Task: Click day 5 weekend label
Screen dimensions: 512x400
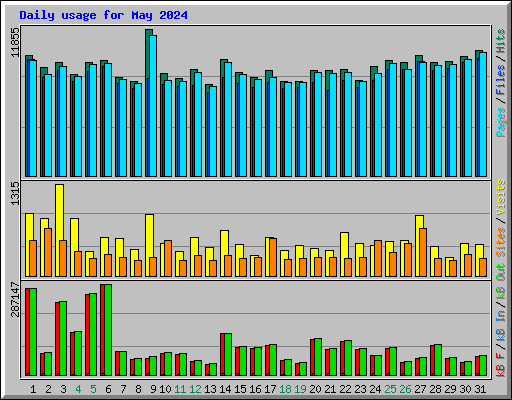Action: point(93,389)
